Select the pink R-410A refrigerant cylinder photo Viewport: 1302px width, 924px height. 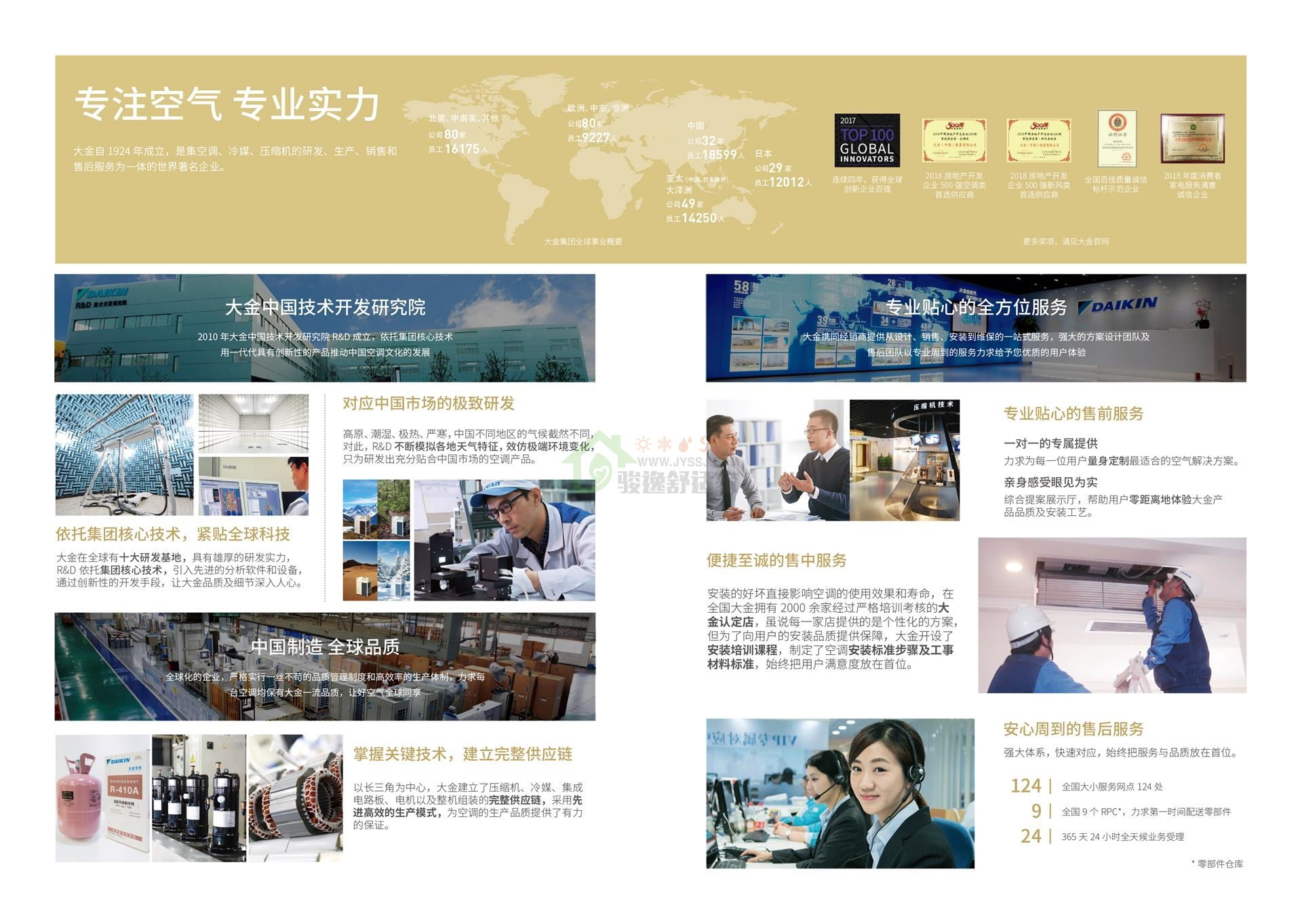click(102, 799)
